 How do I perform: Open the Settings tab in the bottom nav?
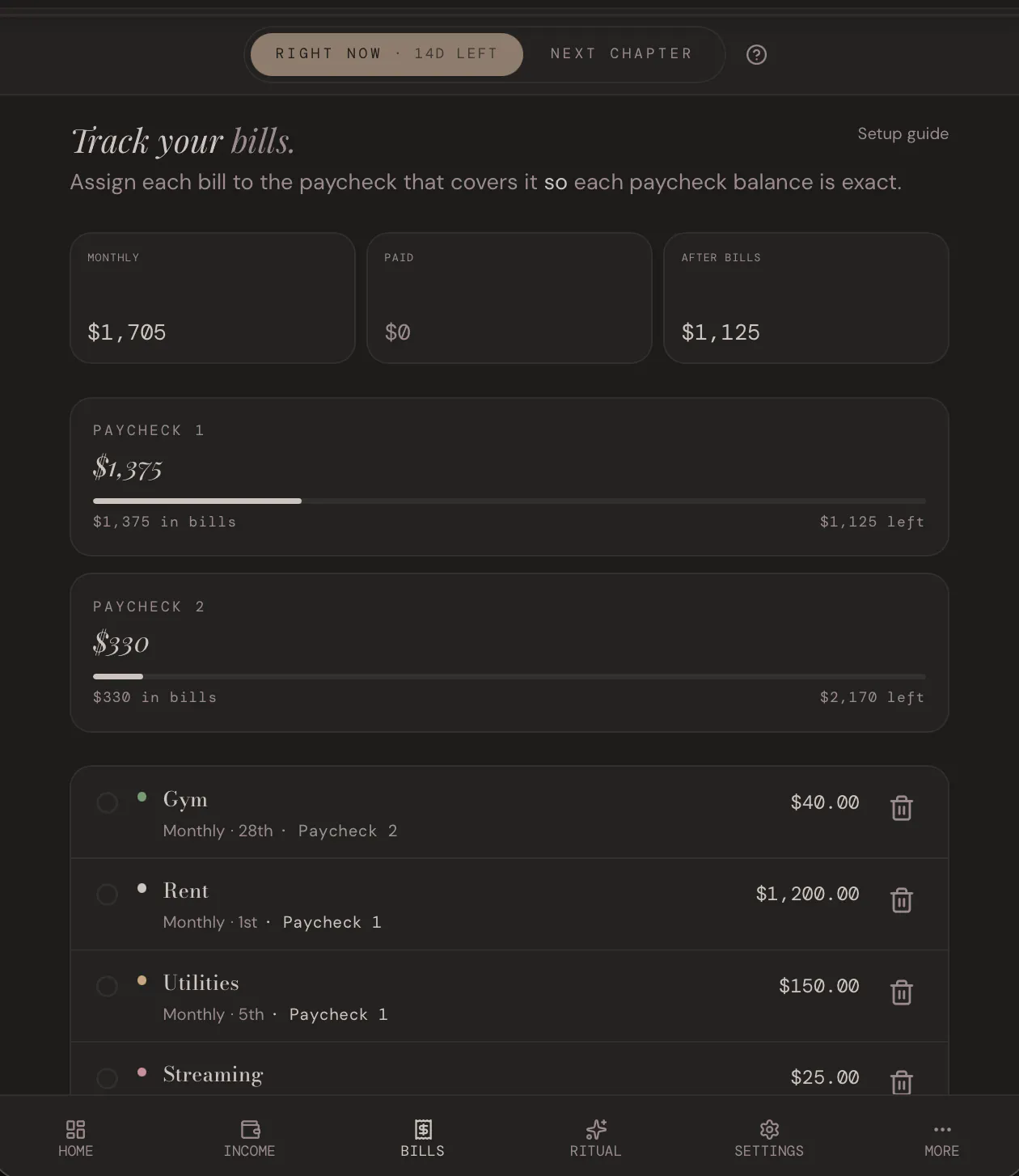pyautogui.click(x=769, y=1138)
